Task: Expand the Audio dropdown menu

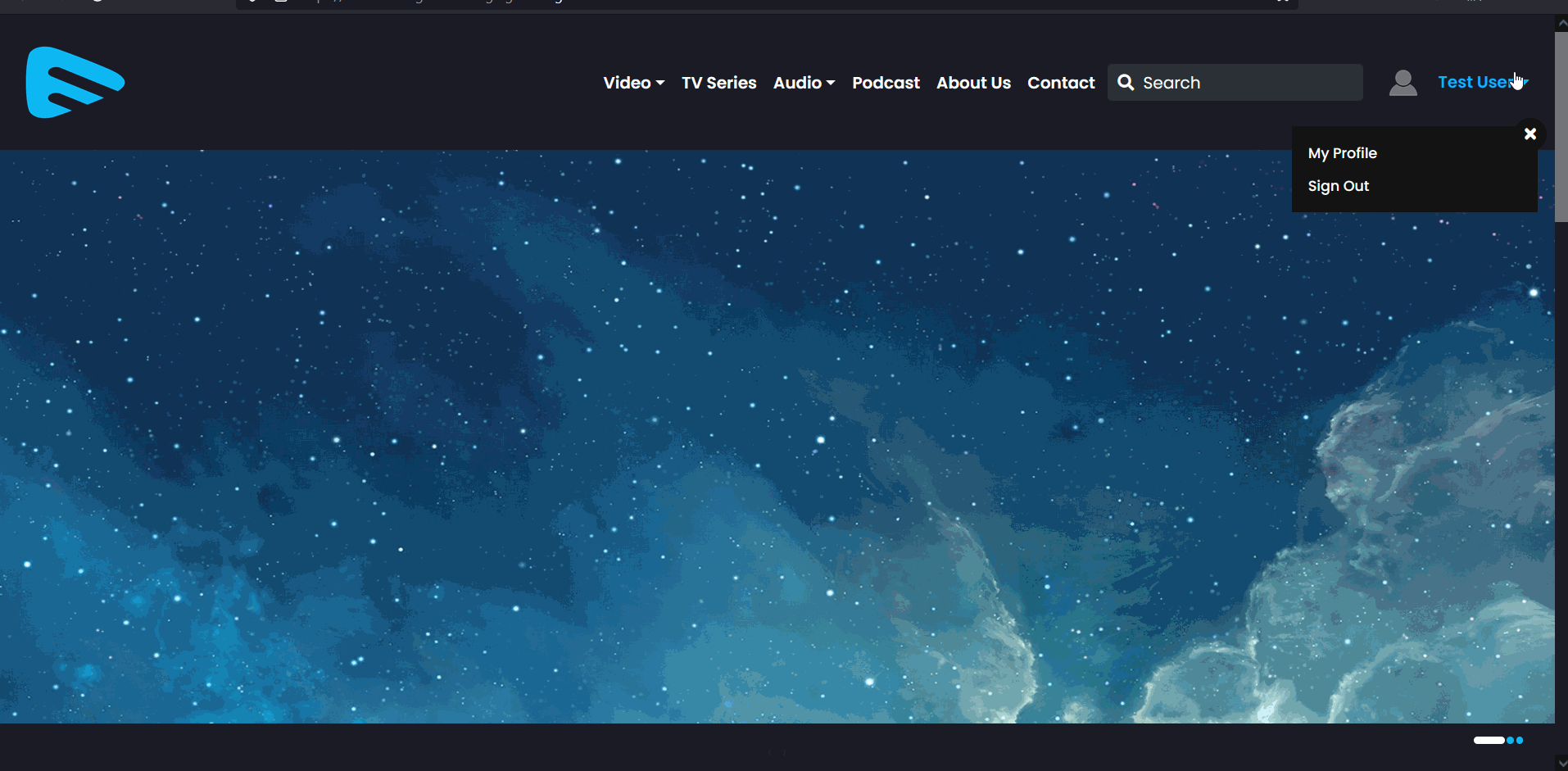Action: (x=804, y=83)
